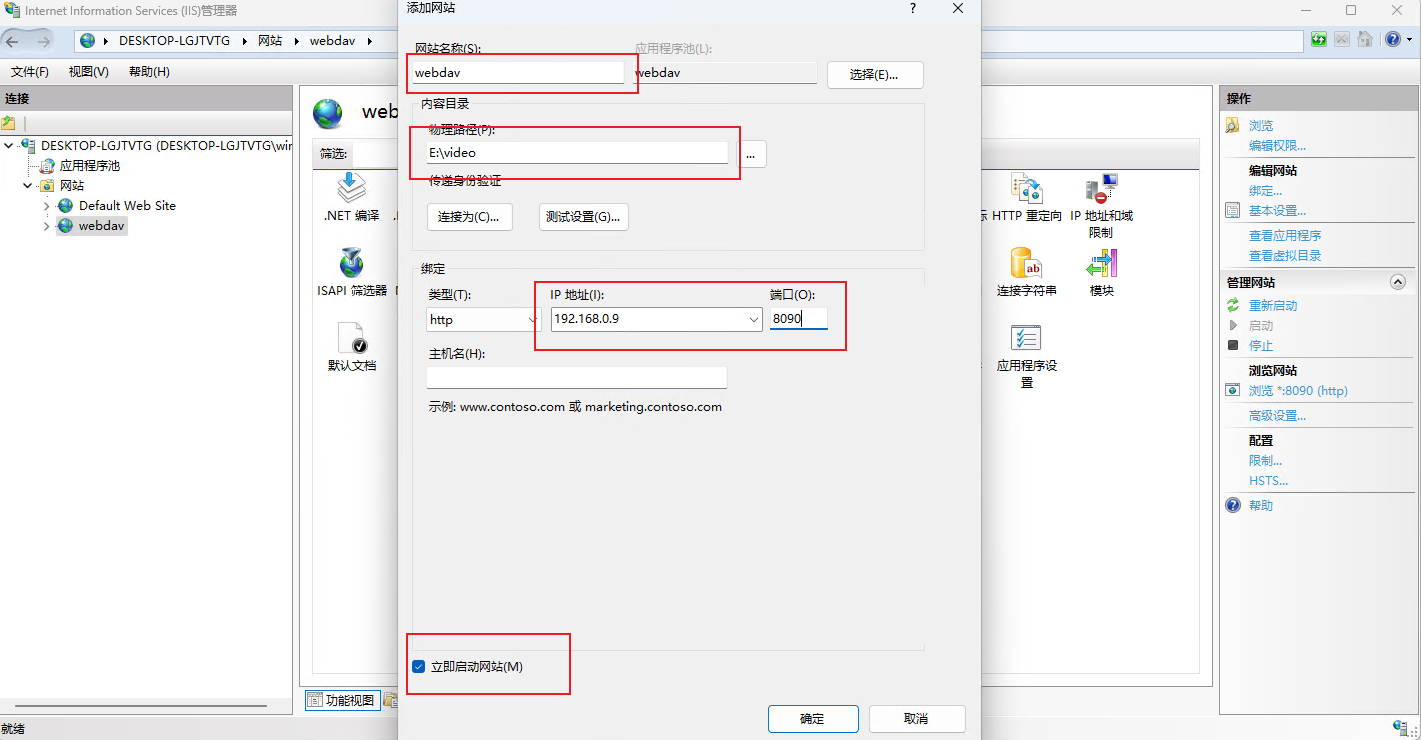This screenshot has width=1421, height=740.
Task: Expand the Default Web Site tree node
Action: point(46,206)
